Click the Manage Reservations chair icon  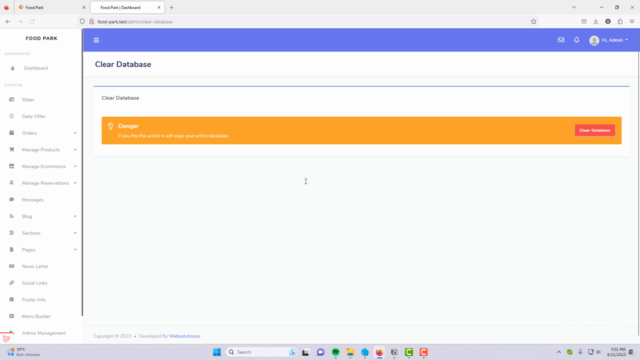11,183
